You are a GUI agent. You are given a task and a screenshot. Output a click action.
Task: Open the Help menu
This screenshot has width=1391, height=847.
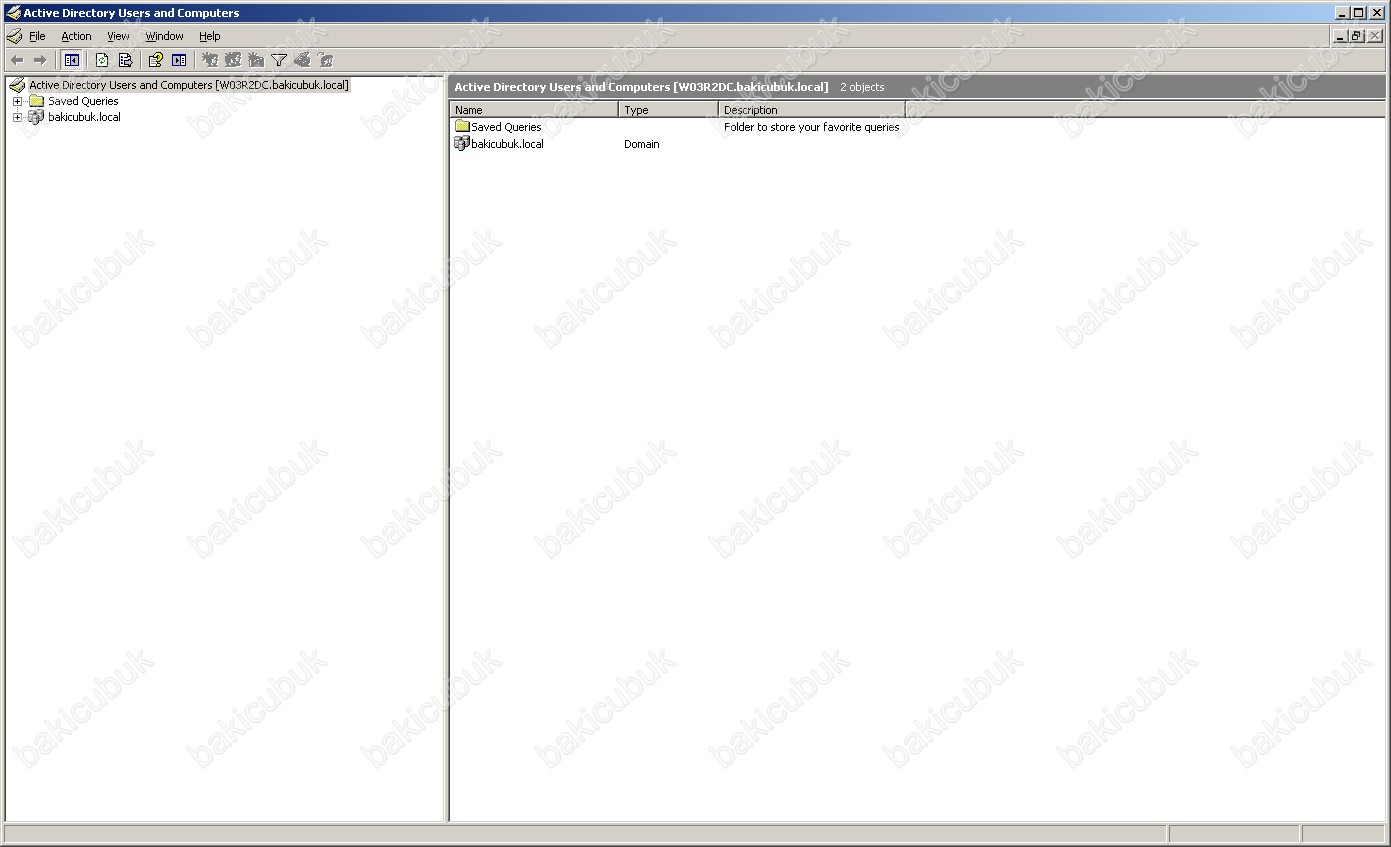pos(209,36)
